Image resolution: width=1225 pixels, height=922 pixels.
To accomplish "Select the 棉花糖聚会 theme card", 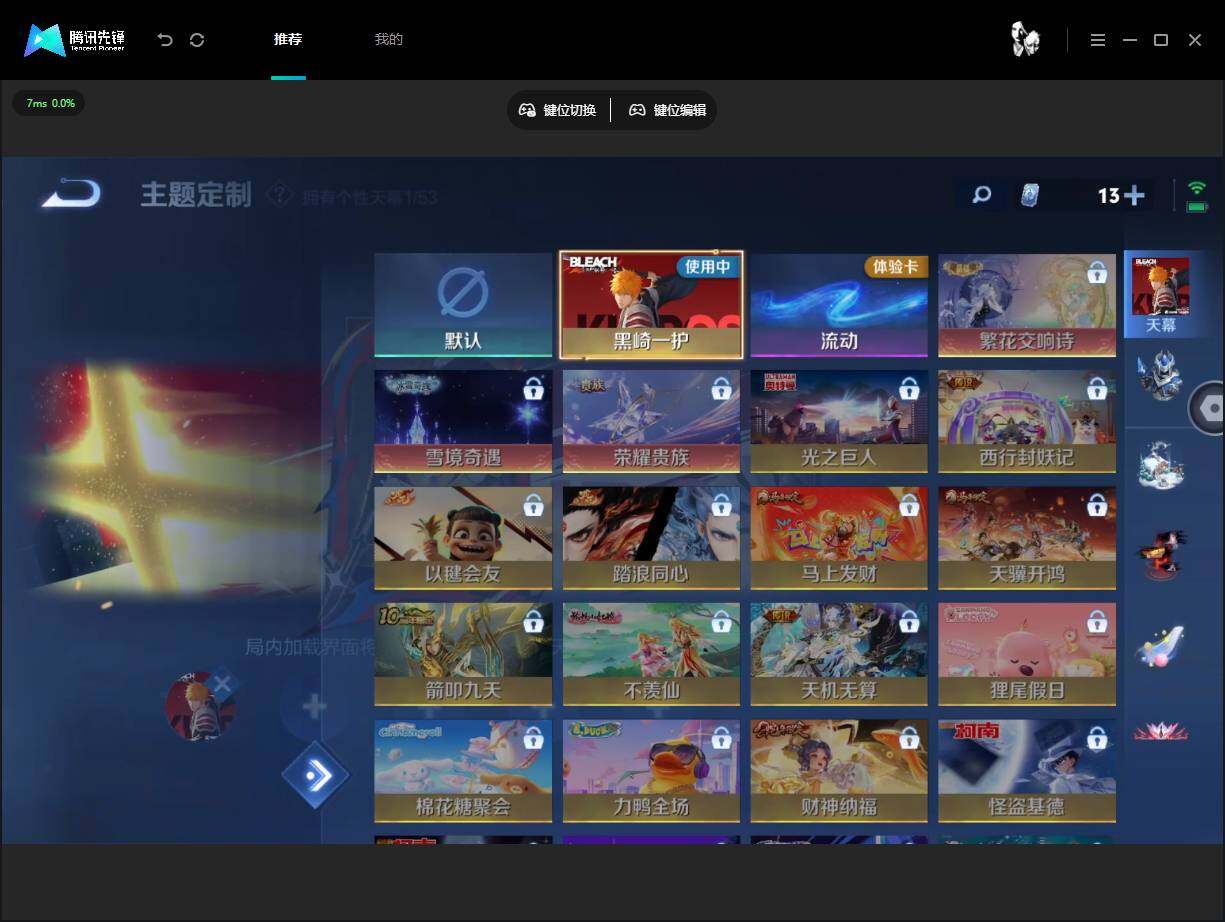I will click(463, 771).
